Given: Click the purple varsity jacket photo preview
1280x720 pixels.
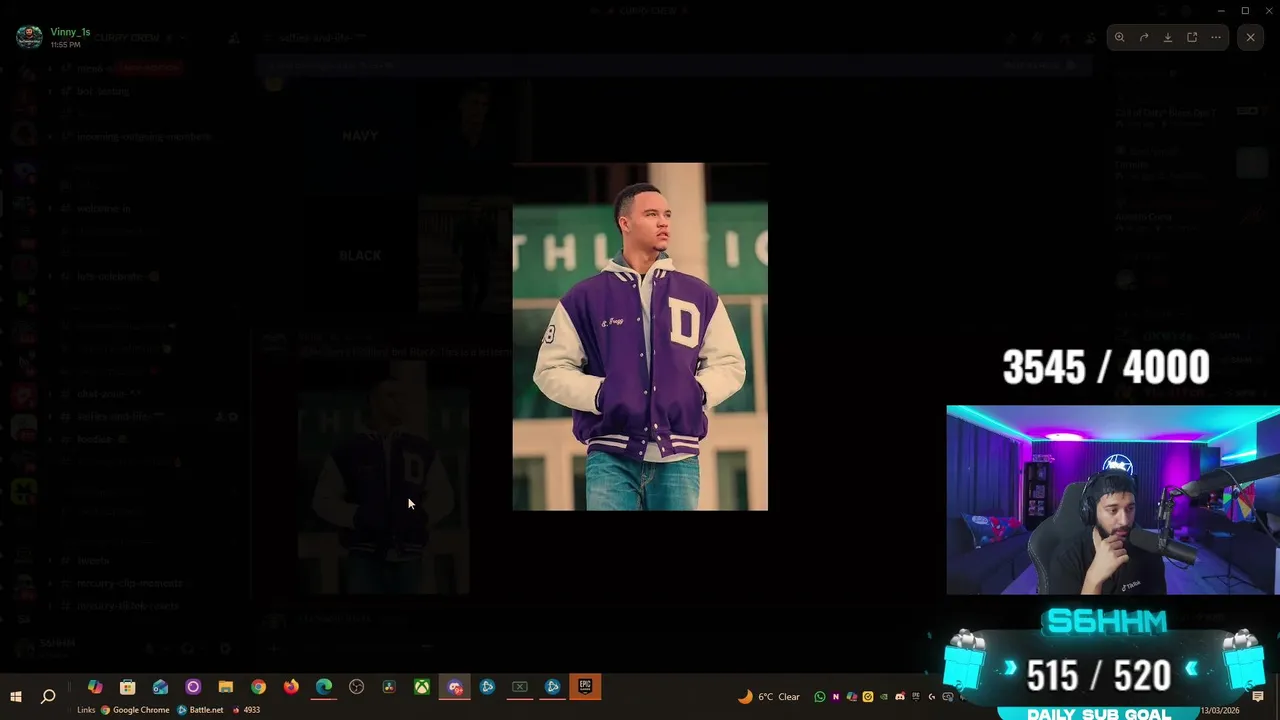Looking at the screenshot, I should 640,336.
